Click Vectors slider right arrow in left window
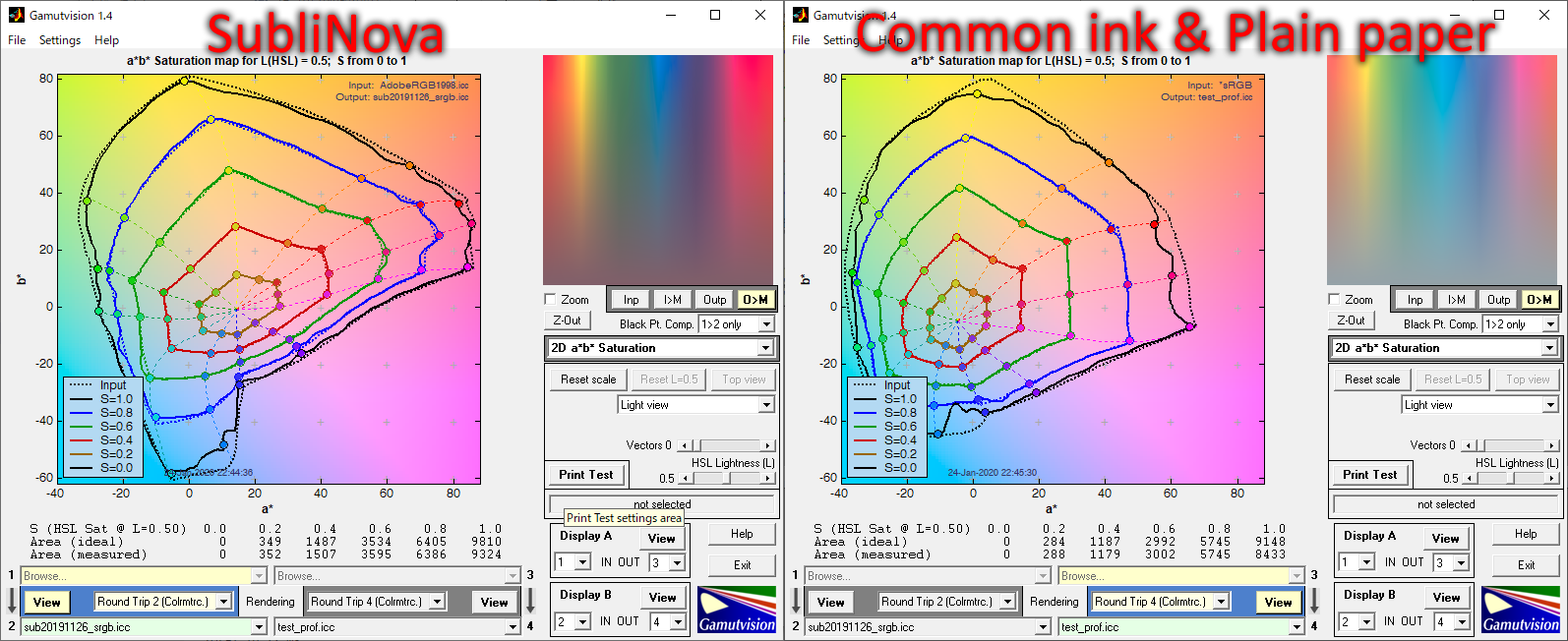 (768, 445)
